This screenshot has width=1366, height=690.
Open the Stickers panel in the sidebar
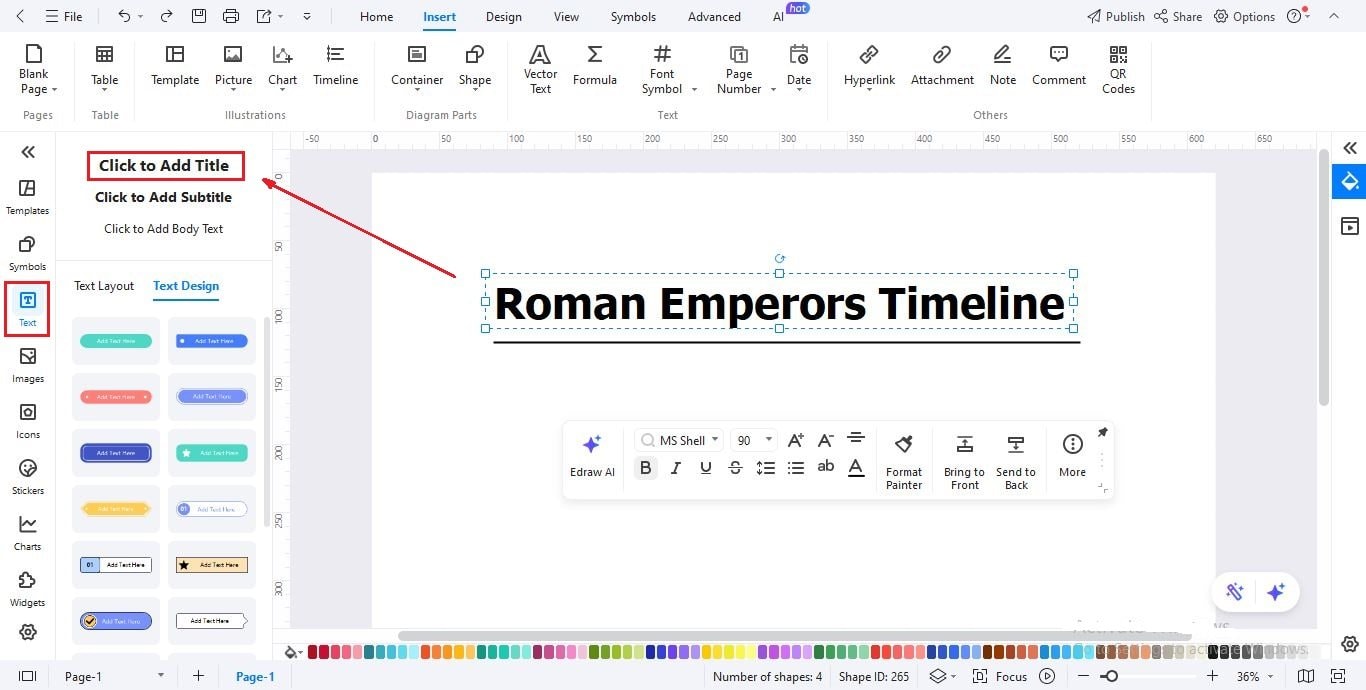(x=27, y=475)
